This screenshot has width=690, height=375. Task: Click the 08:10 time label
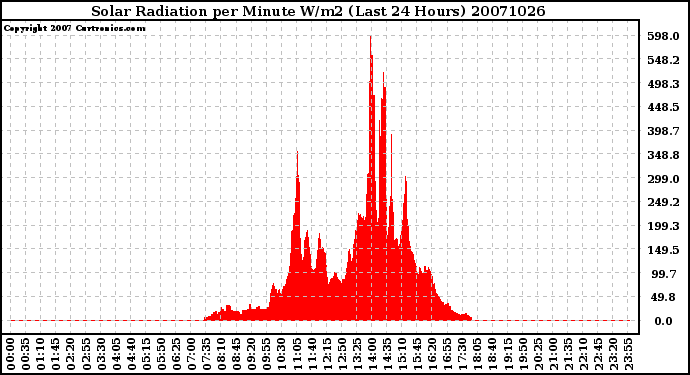tap(221, 354)
